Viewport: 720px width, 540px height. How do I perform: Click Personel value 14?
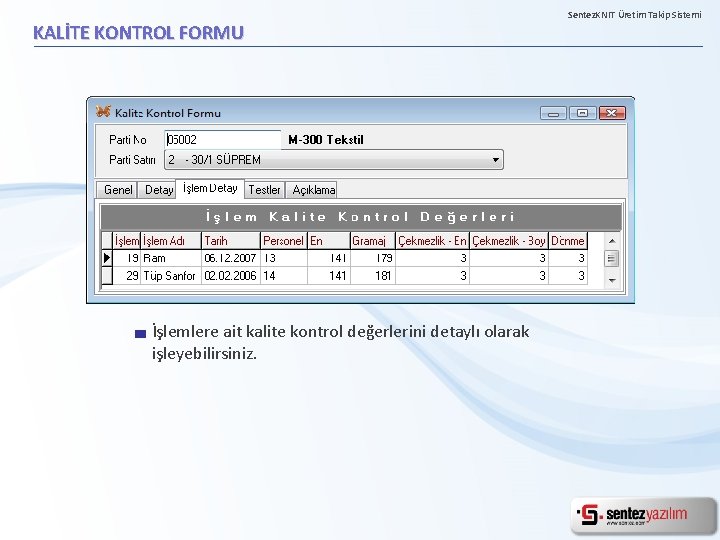click(283, 276)
